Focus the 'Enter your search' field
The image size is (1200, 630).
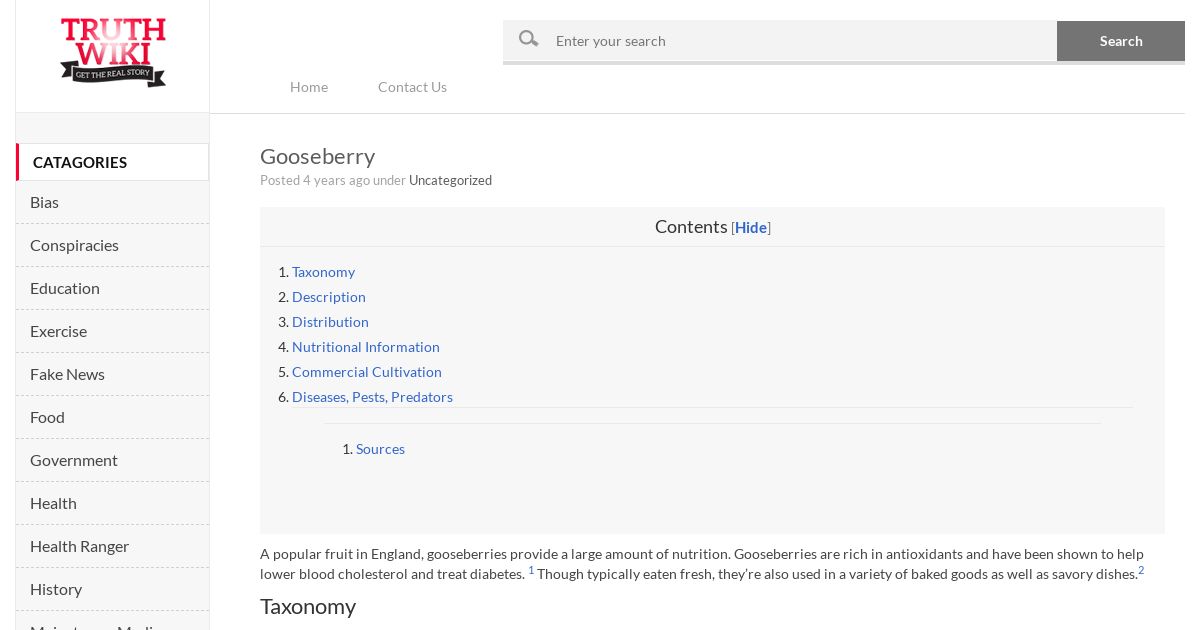[800, 41]
